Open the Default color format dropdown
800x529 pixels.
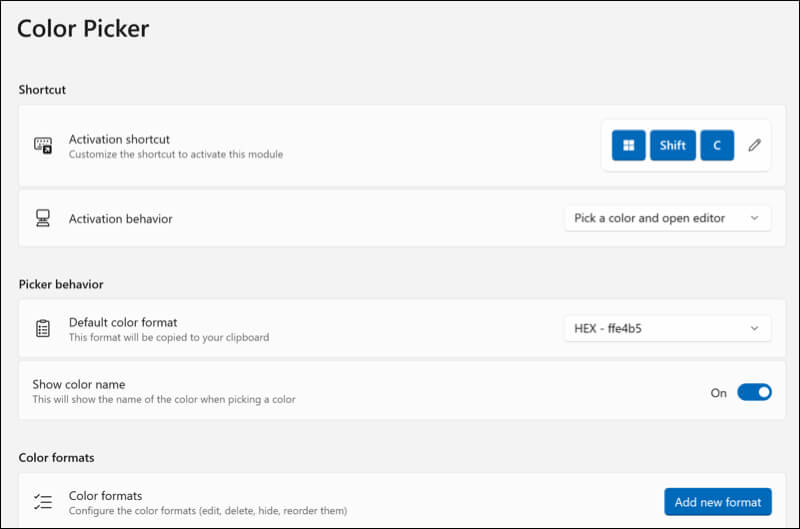click(667, 328)
